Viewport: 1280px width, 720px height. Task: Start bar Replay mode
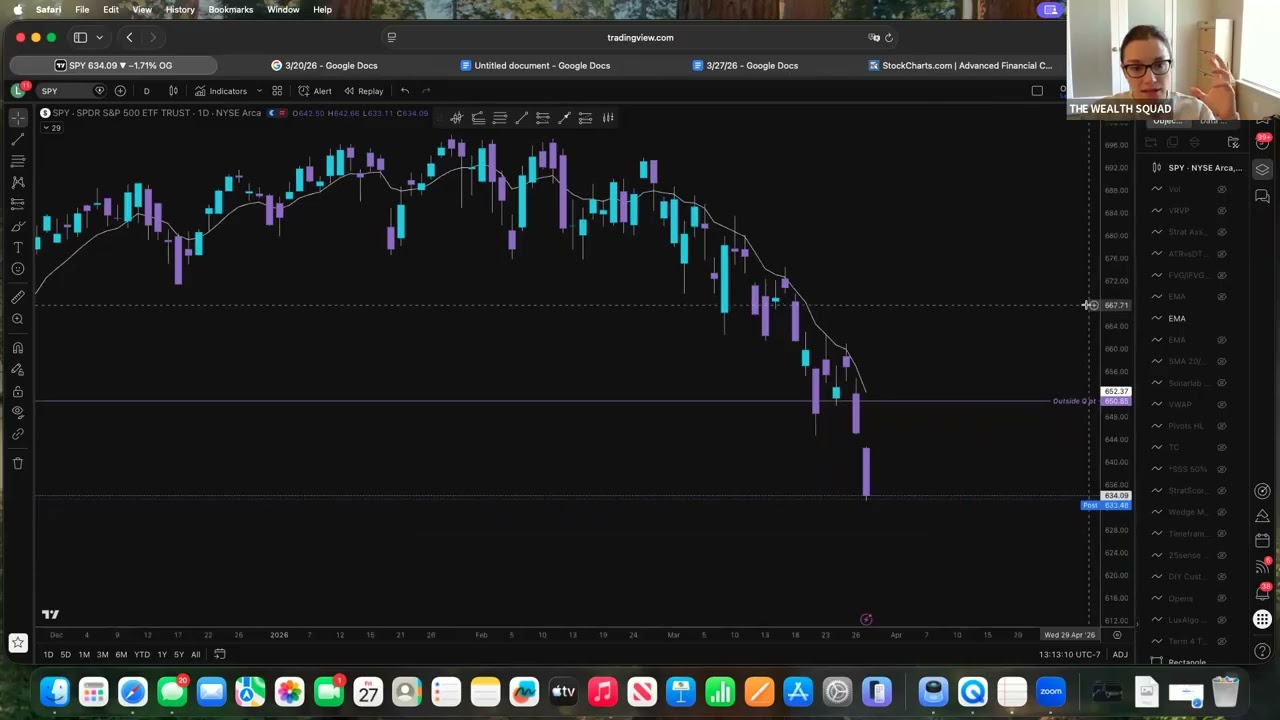coord(363,91)
